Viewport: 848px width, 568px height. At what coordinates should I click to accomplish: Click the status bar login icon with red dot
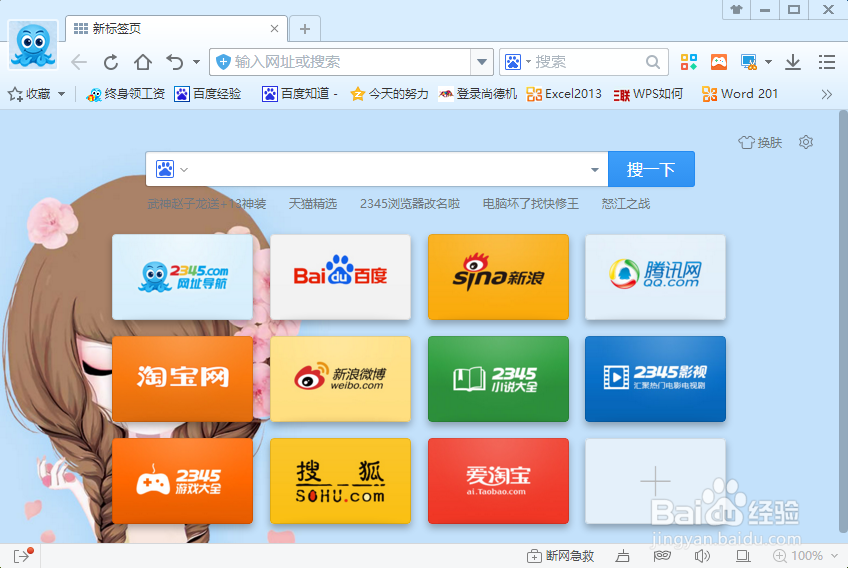[23, 555]
